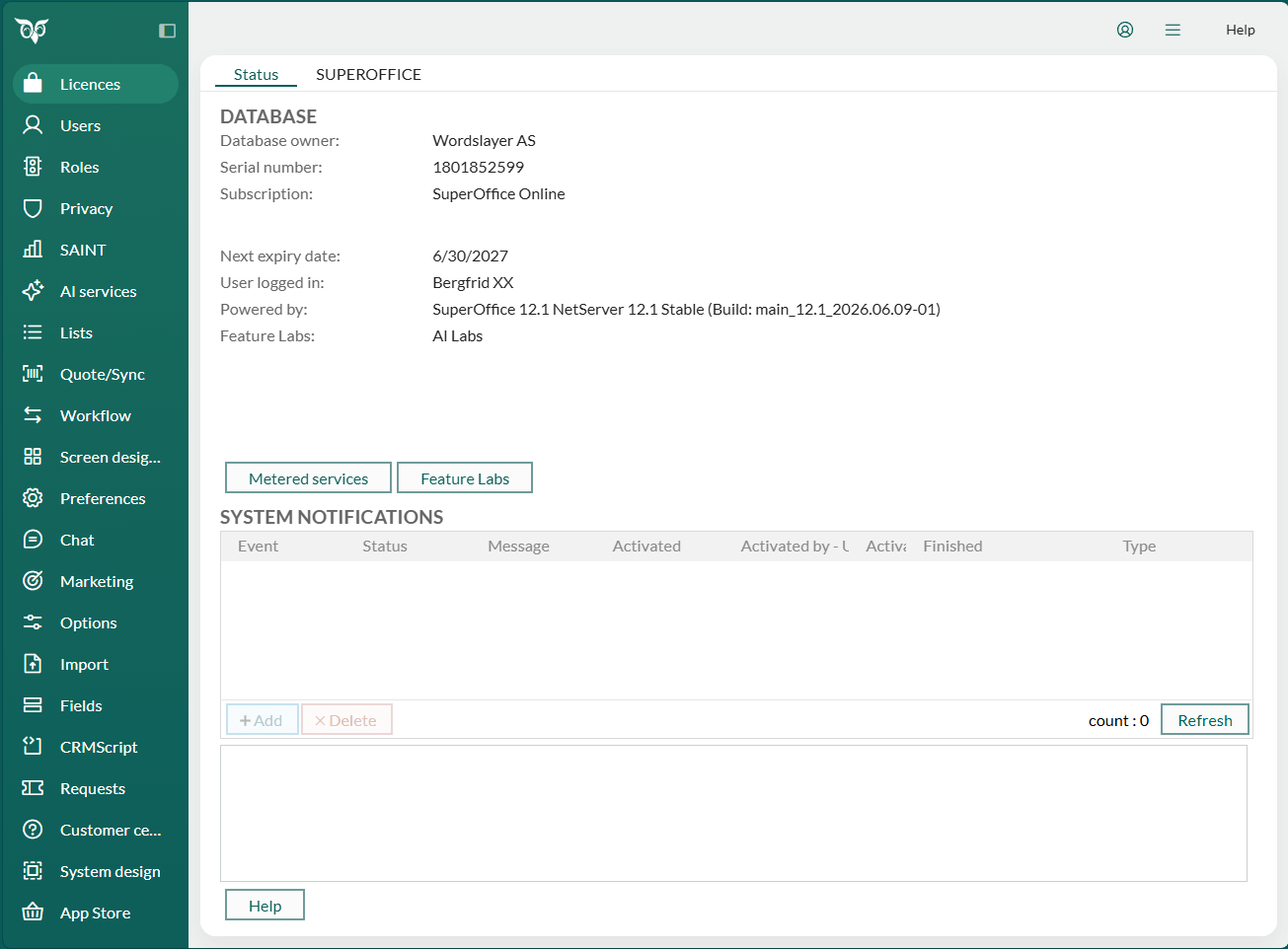Click the App Store basket icon
Screen dimensions: 1288x949
tap(33, 912)
